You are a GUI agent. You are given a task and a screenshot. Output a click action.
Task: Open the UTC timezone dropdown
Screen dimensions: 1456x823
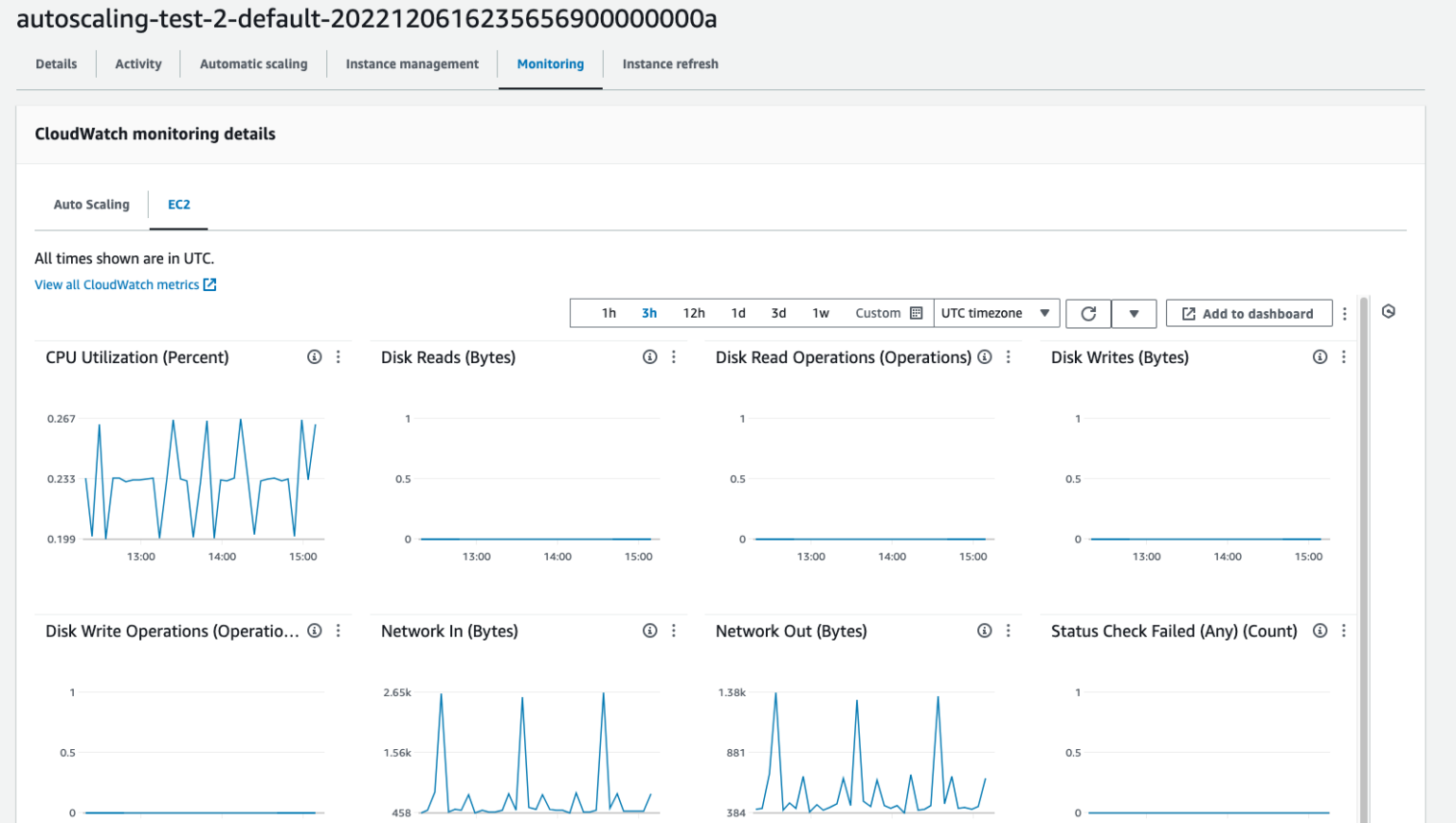[x=996, y=313]
